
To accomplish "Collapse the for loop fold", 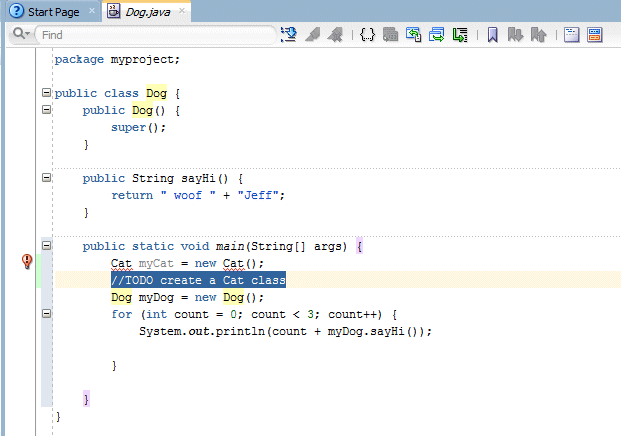I will coord(46,314).
